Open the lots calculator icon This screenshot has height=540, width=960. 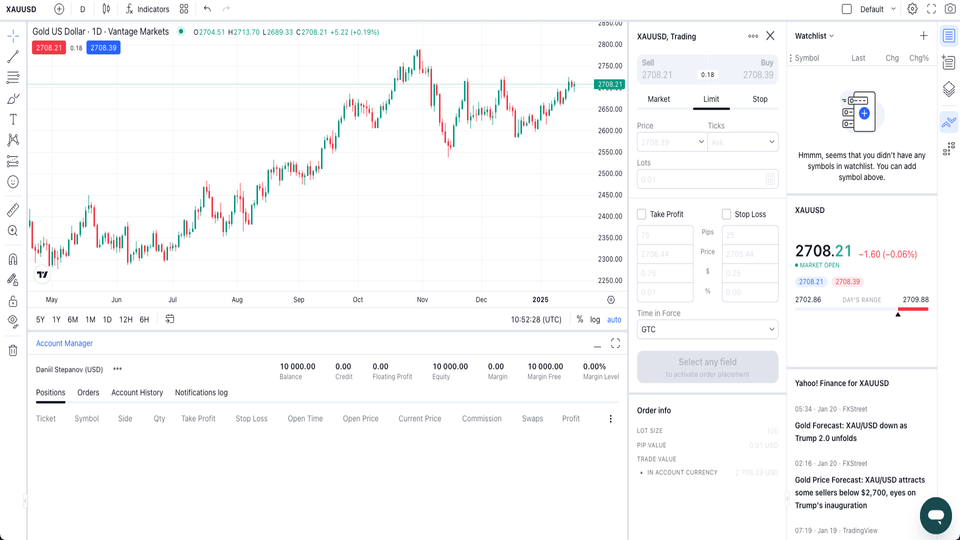(x=770, y=179)
